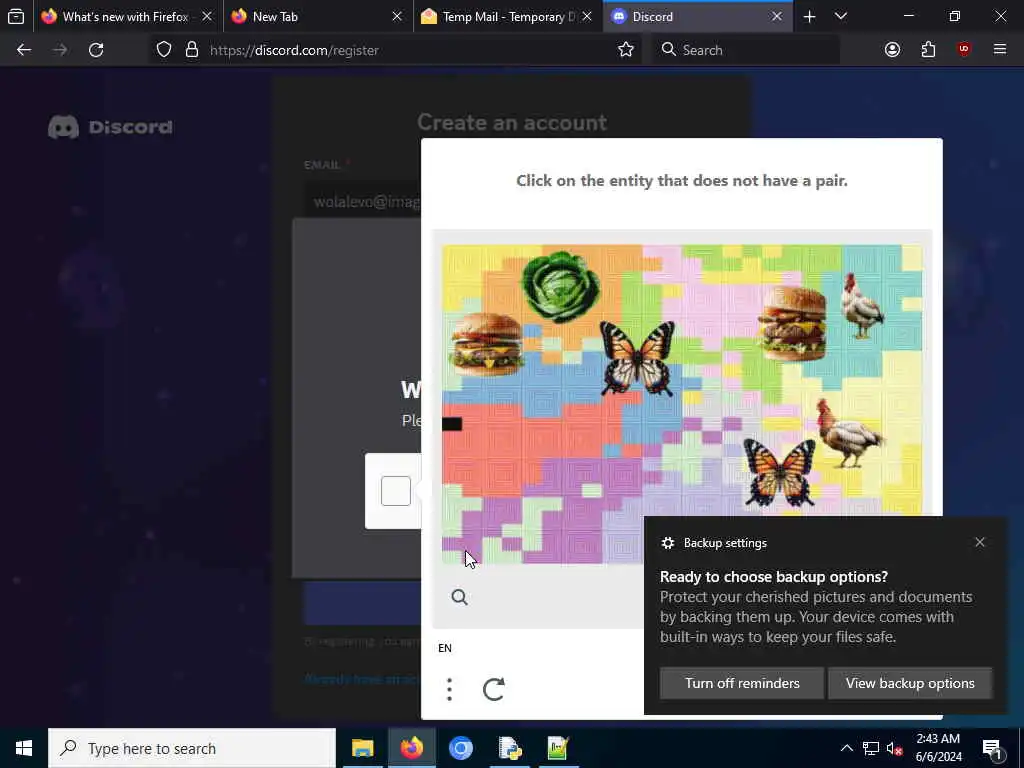Close the Discord tab
1024x768 pixels.
tap(776, 16)
